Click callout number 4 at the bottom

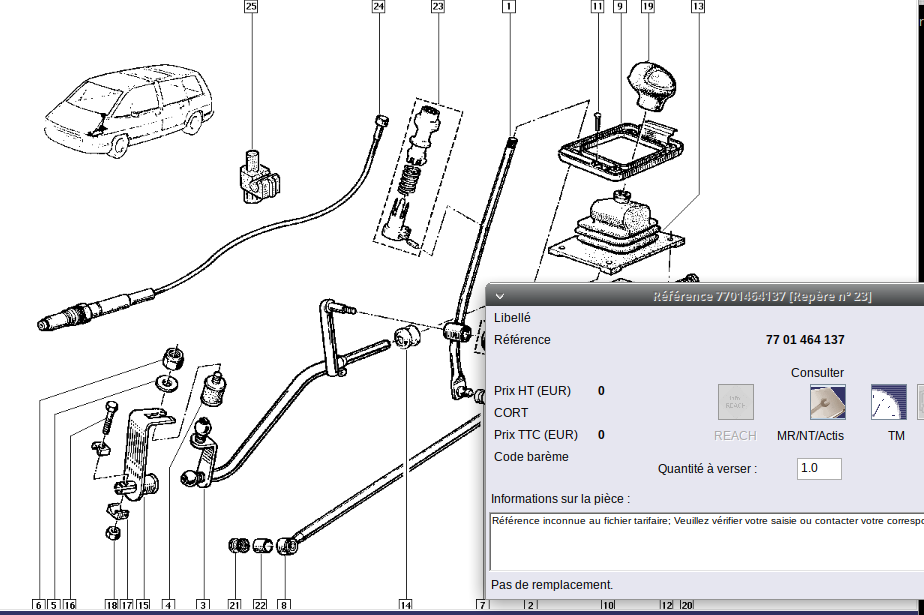168,605
